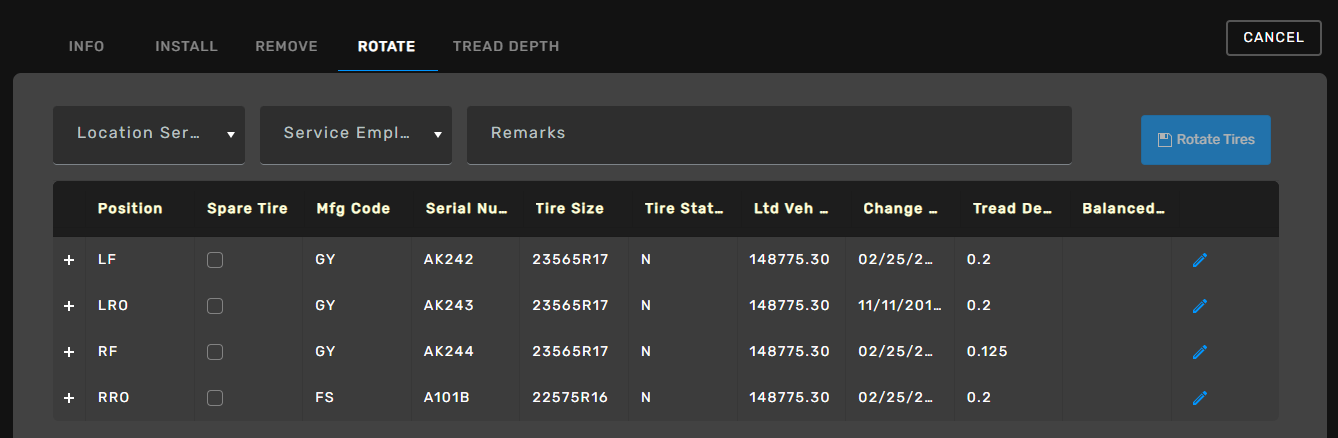1338x438 pixels.
Task: Switch to the Install tab
Action: [186, 47]
